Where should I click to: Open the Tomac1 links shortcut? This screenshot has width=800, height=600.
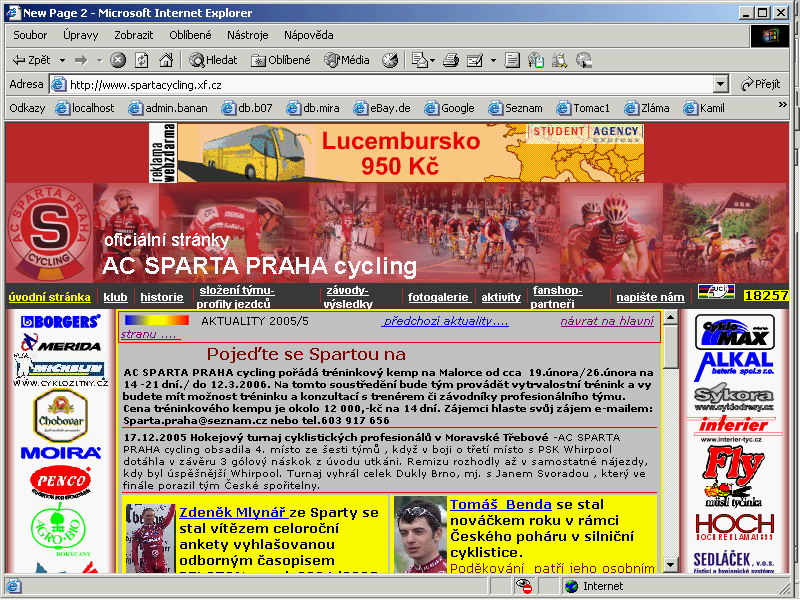point(583,108)
